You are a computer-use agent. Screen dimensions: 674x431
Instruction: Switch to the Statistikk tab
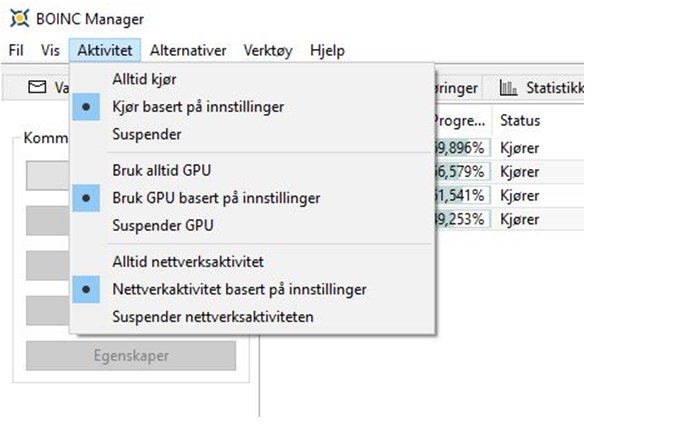542,88
